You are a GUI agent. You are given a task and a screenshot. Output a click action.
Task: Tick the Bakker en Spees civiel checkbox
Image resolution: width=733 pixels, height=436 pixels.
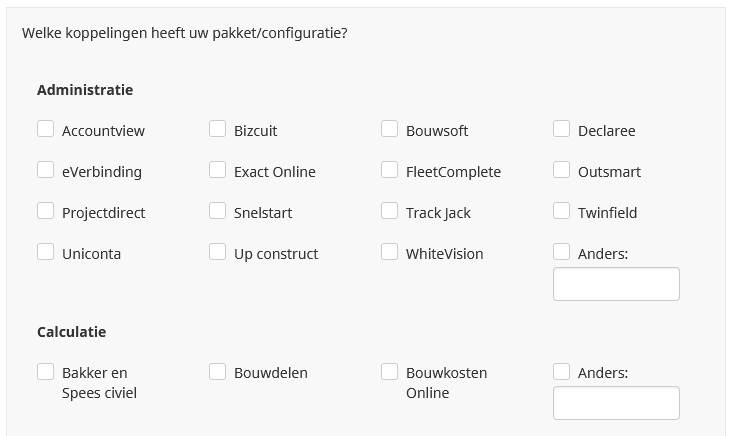click(x=45, y=371)
